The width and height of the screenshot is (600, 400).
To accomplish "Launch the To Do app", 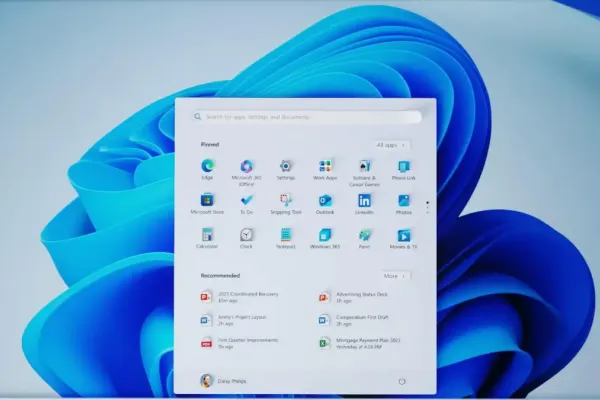I will click(x=246, y=204).
